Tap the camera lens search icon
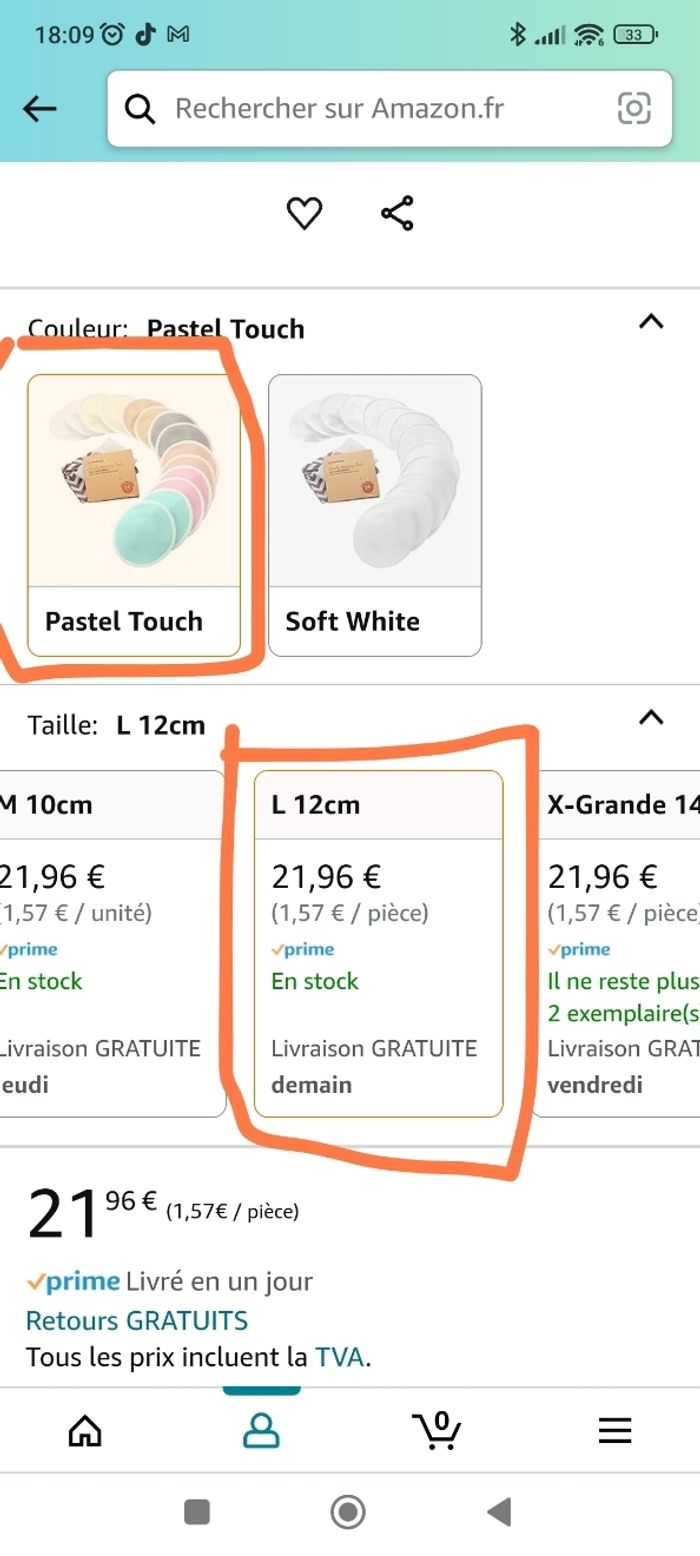This screenshot has height=1556, width=700. pyautogui.click(x=634, y=108)
